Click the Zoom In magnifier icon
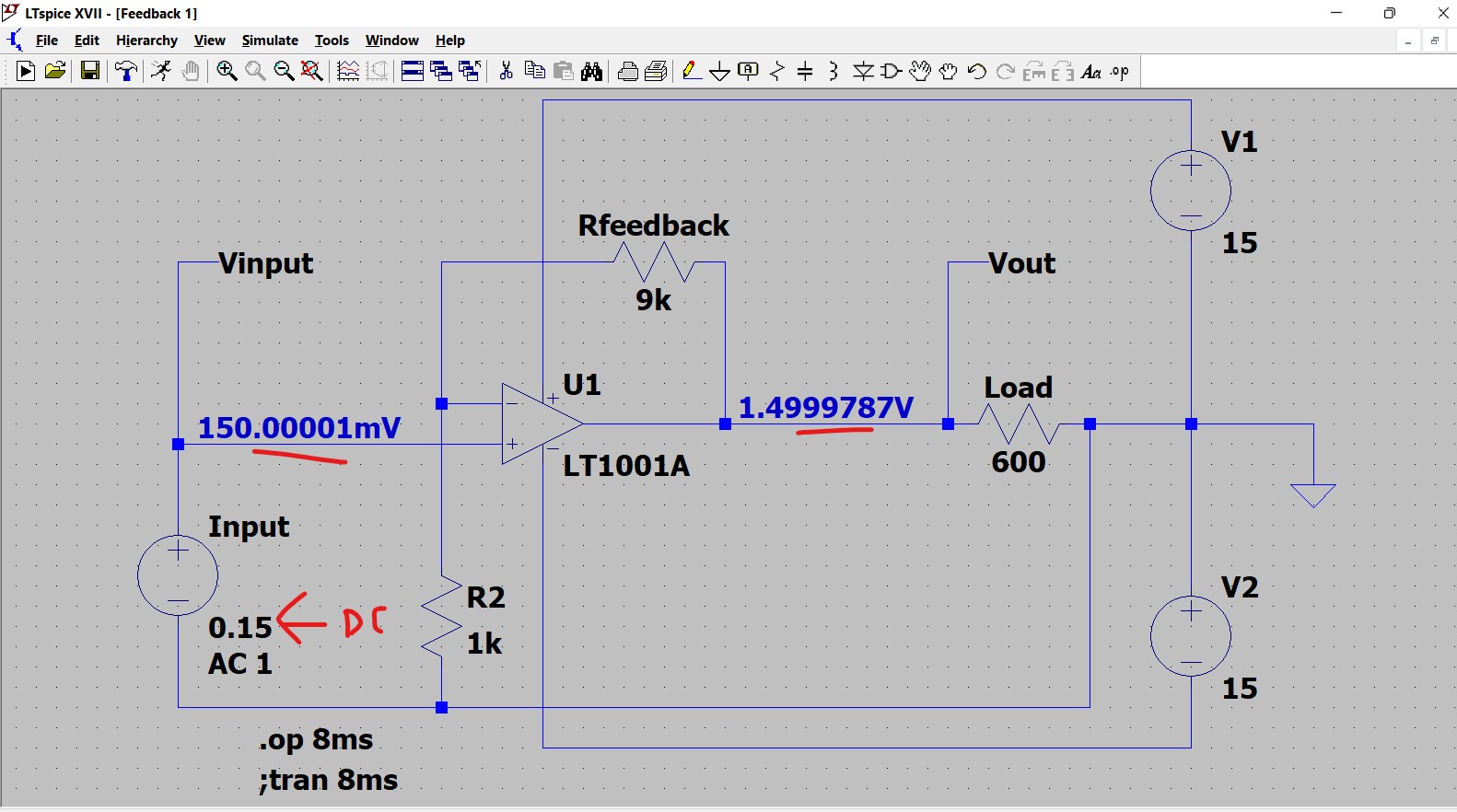The height and width of the screenshot is (812, 1457). pos(227,71)
